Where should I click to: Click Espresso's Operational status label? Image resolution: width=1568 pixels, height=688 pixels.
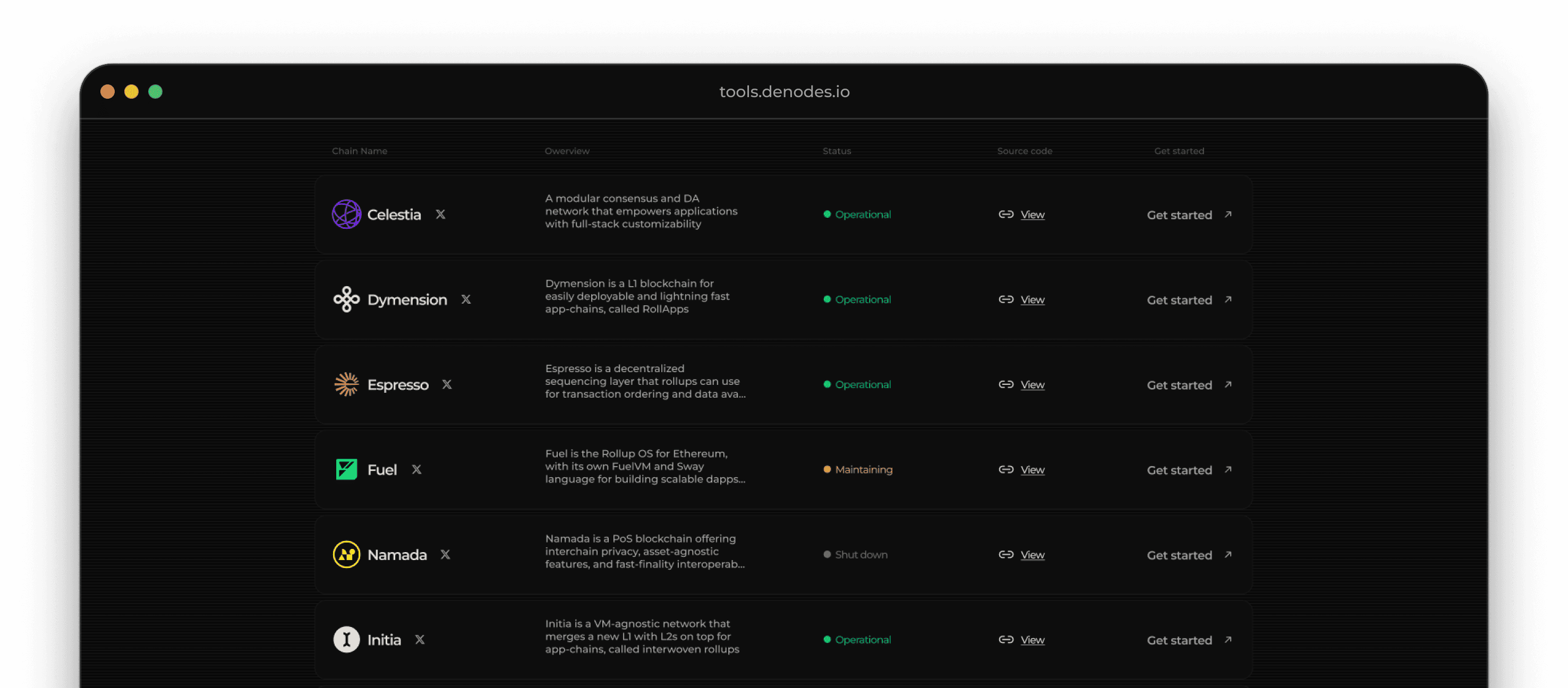tap(863, 385)
